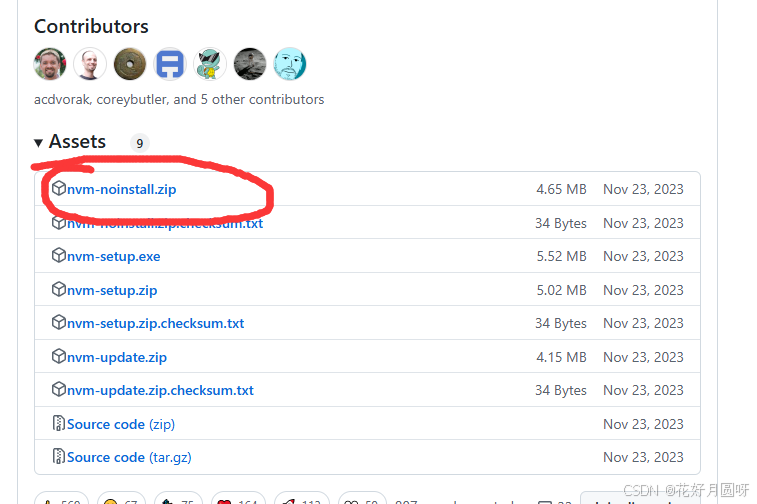Download Source code (zip)
Viewport: 757px width, 504px height.
coord(121,424)
